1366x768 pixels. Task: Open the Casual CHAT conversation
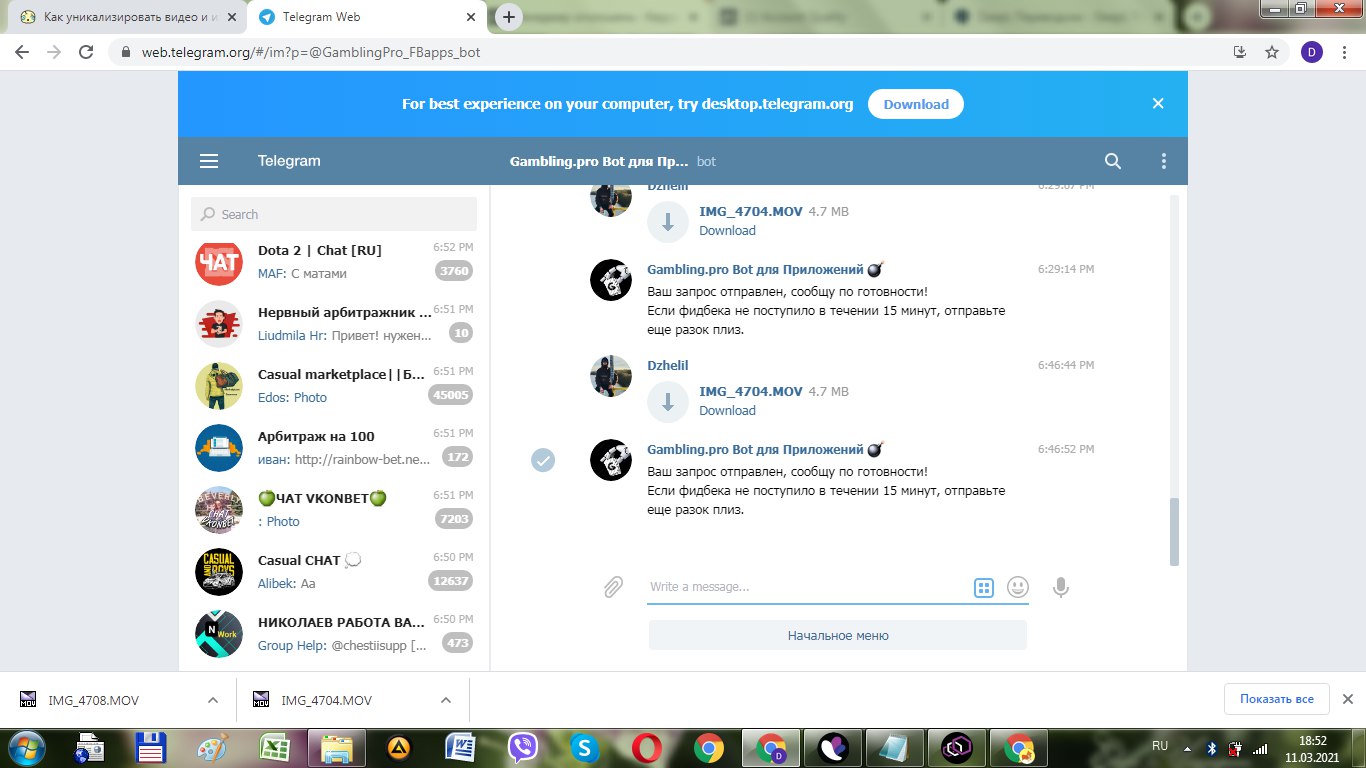[x=334, y=571]
